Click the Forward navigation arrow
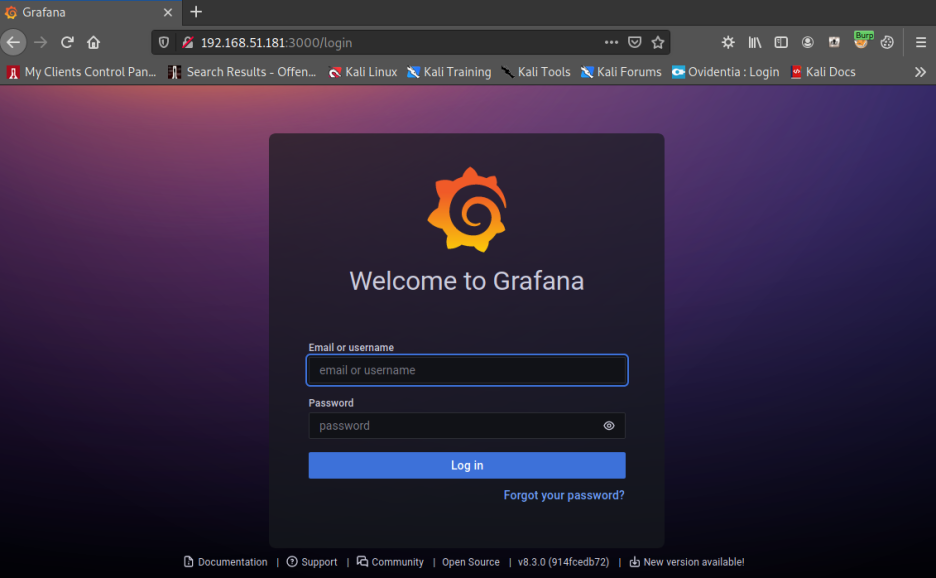 [x=41, y=42]
